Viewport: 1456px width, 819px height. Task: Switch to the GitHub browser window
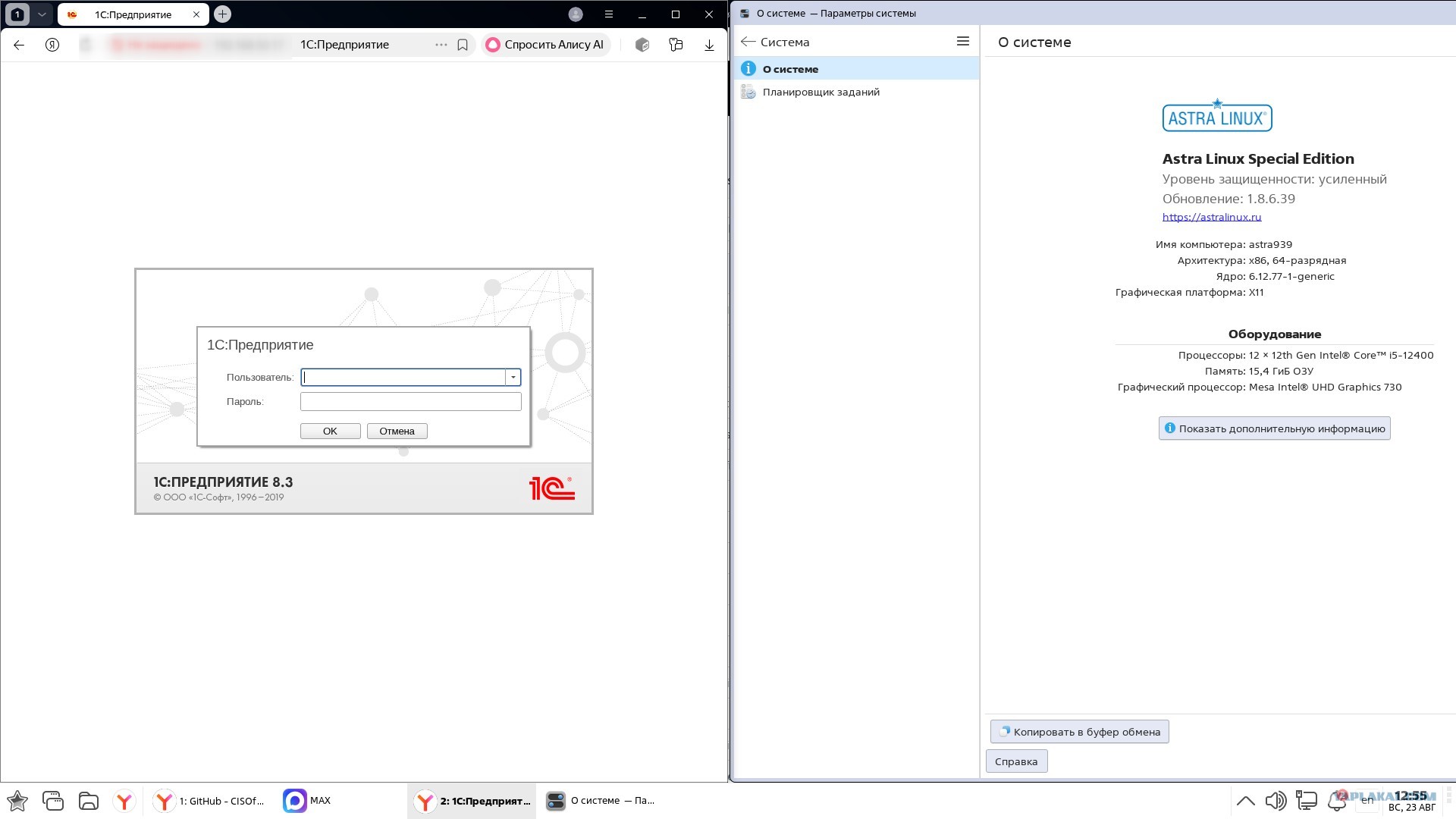tap(211, 801)
